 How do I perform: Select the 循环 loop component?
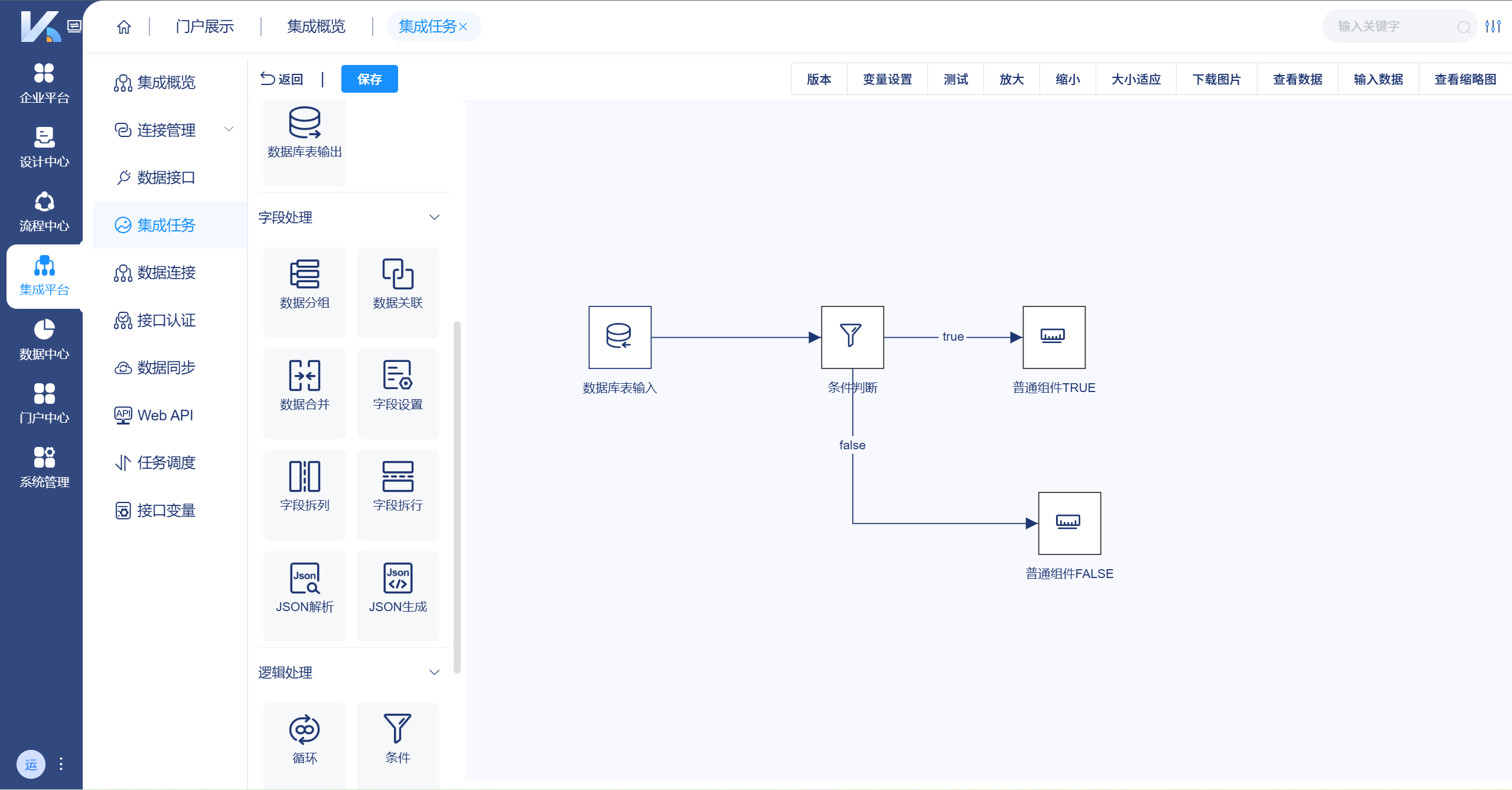coord(304,730)
